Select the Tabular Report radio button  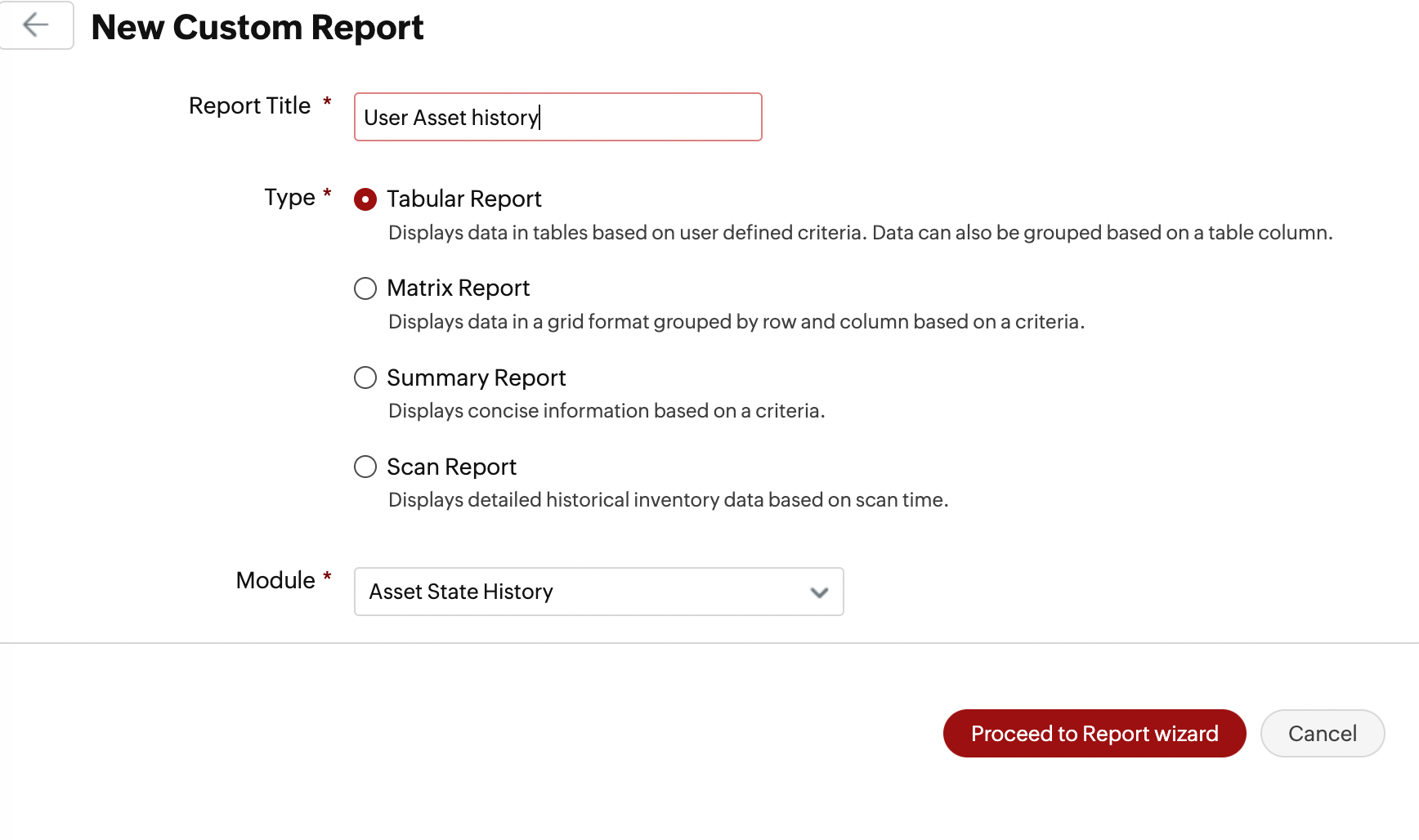365,199
